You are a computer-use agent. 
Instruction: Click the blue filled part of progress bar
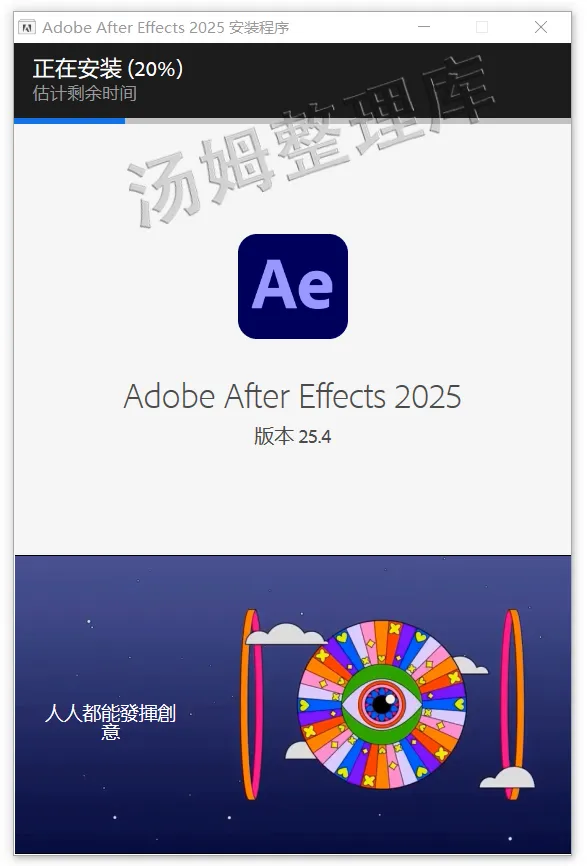tap(70, 120)
